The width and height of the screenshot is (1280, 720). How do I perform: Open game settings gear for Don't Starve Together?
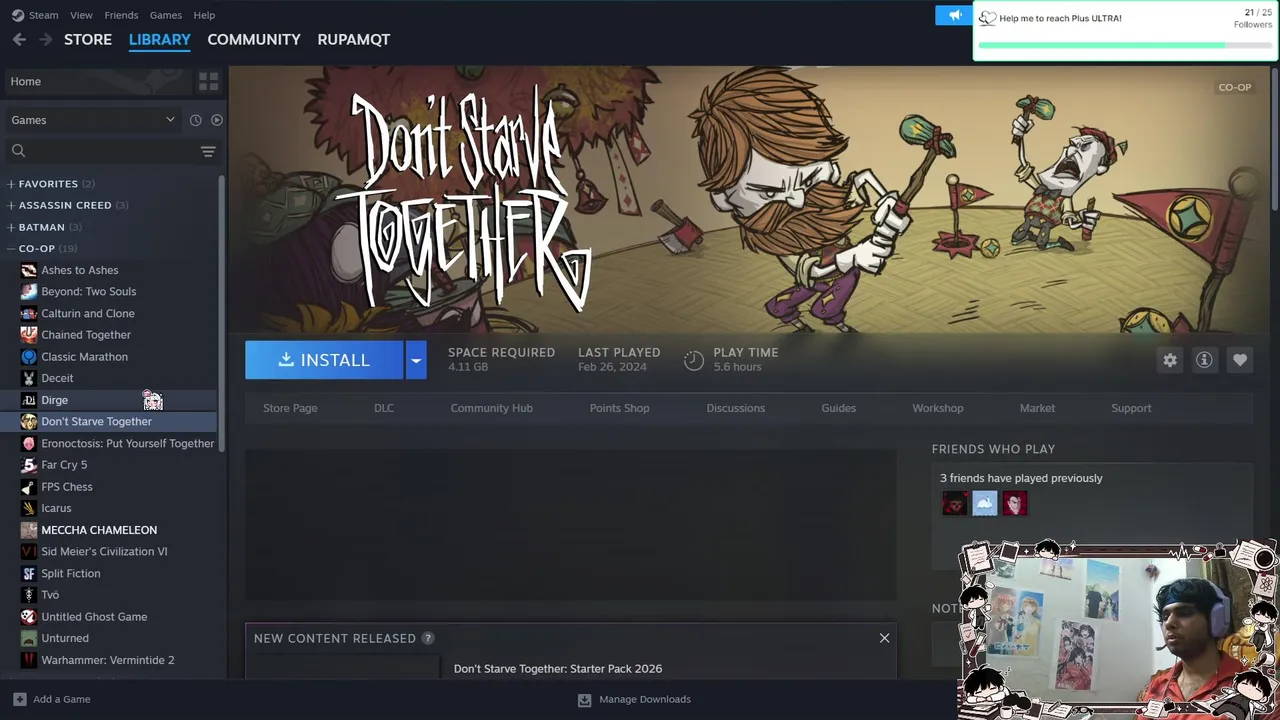tap(1170, 360)
